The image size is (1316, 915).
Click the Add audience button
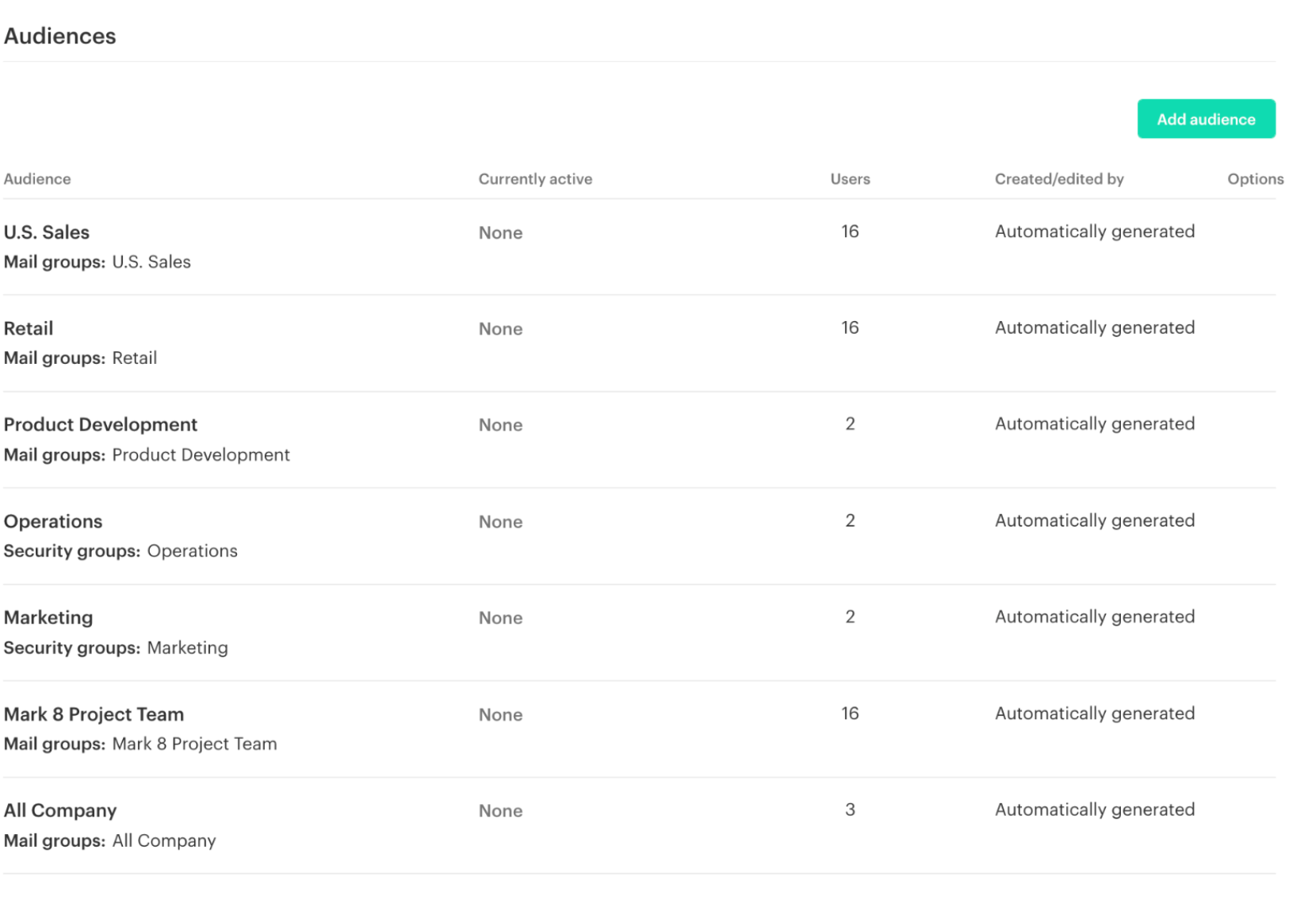pos(1205,118)
